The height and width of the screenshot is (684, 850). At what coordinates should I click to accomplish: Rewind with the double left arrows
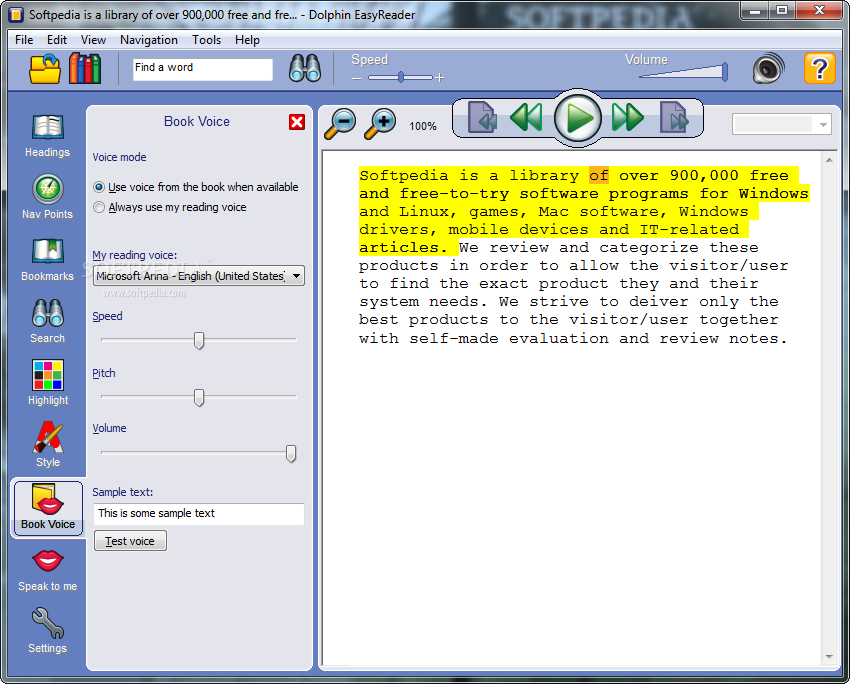tap(526, 117)
